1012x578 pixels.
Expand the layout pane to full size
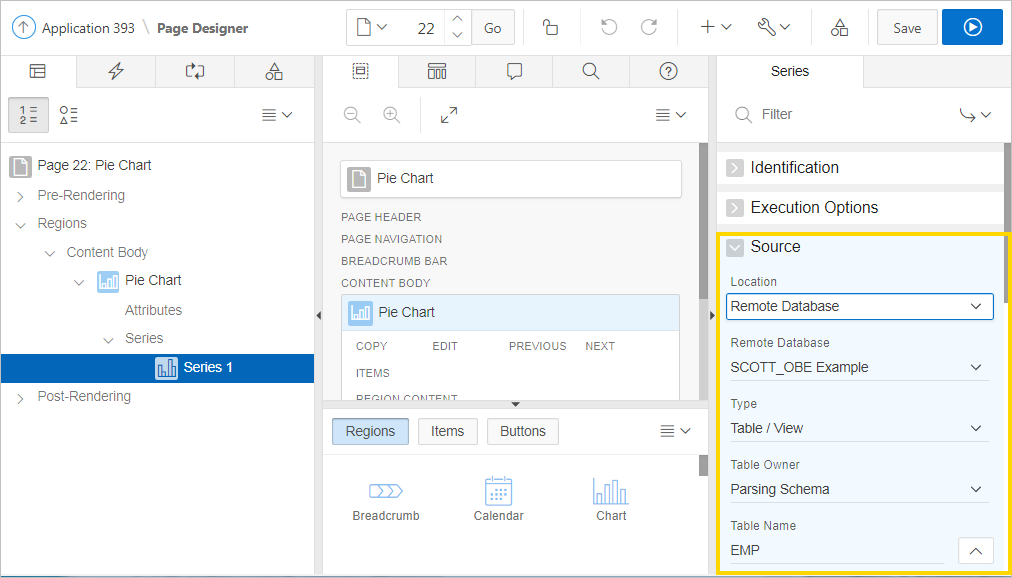[x=449, y=115]
